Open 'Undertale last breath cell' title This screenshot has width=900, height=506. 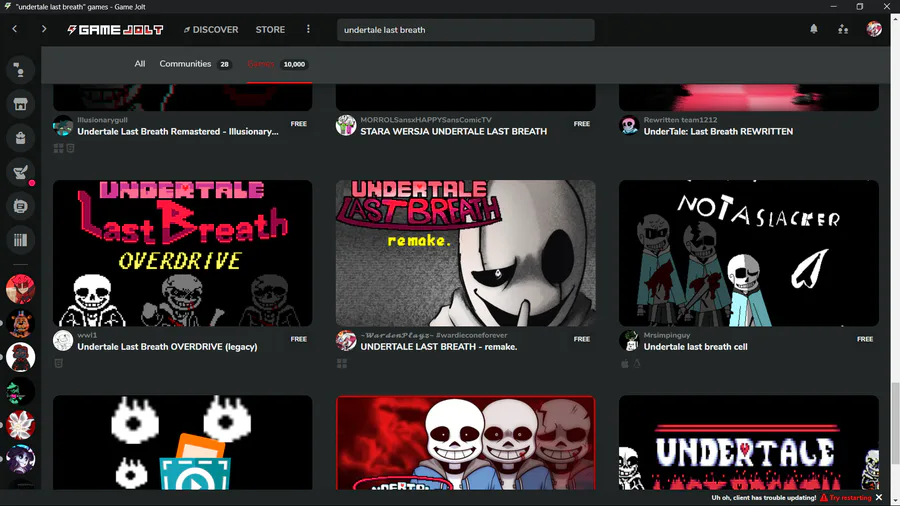point(695,347)
